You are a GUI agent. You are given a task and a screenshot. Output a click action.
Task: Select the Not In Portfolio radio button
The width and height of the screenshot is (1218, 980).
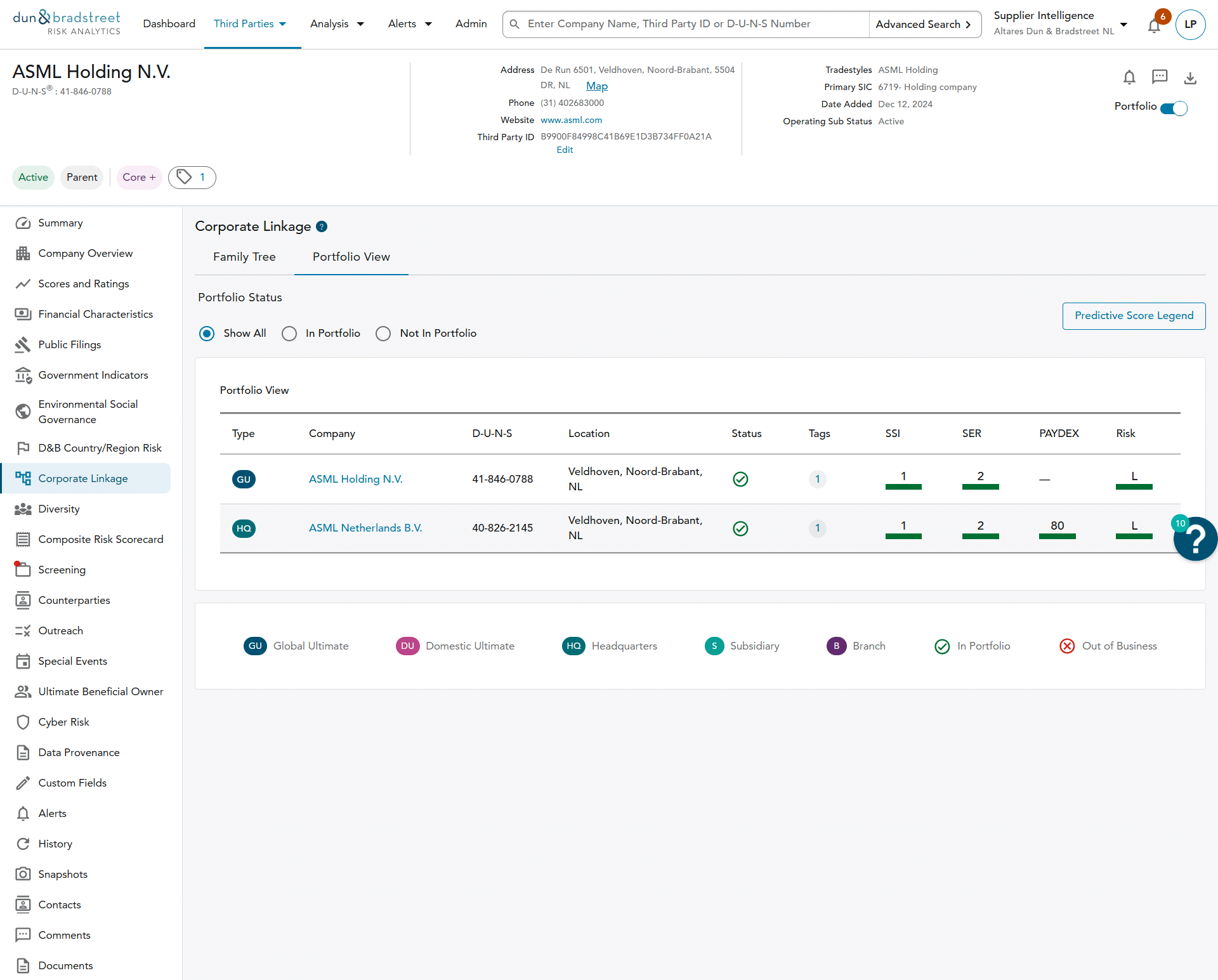[x=383, y=334]
